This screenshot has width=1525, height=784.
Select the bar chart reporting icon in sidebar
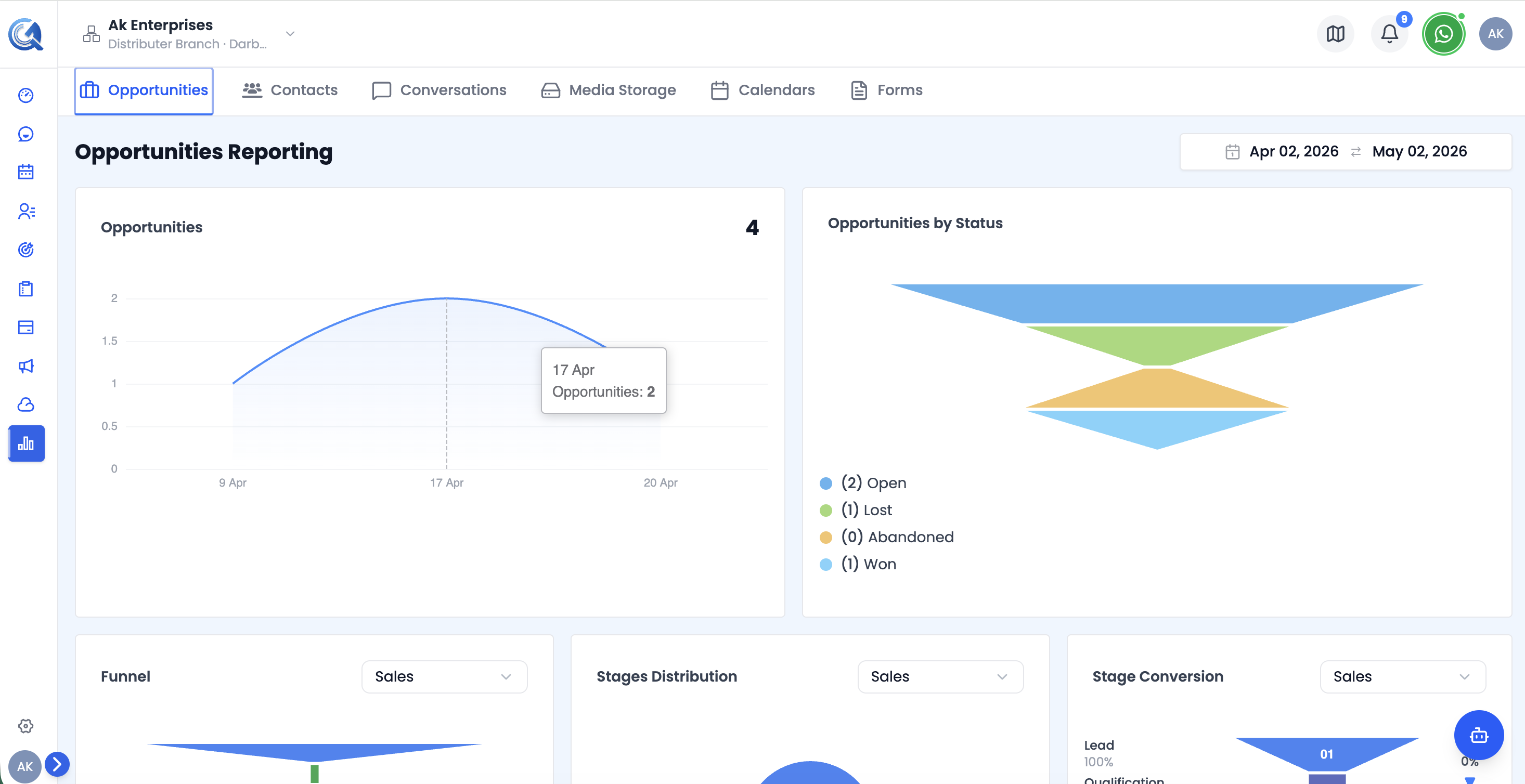[26, 443]
